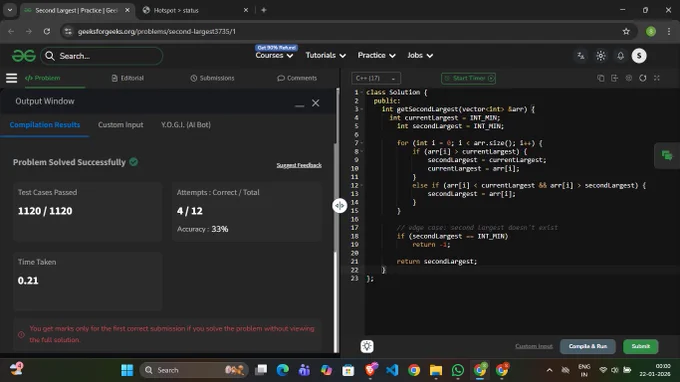Close the Second Largest tab

pos(127,10)
